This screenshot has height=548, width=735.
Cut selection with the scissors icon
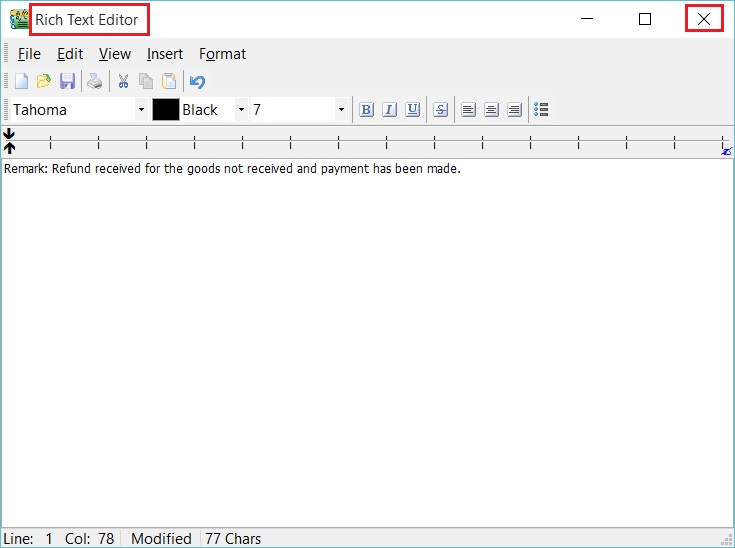click(x=123, y=82)
